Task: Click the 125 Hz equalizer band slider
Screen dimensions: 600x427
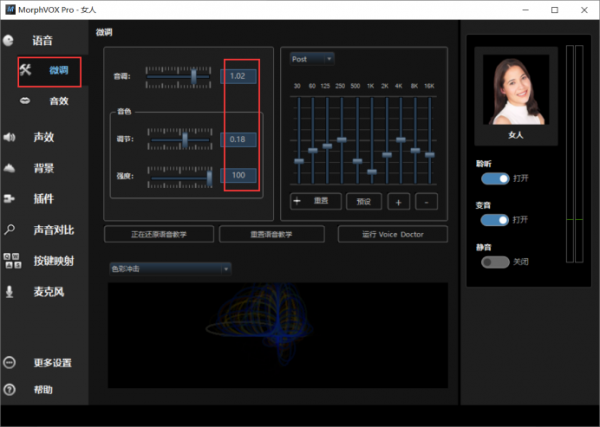Action: pyautogui.click(x=327, y=146)
